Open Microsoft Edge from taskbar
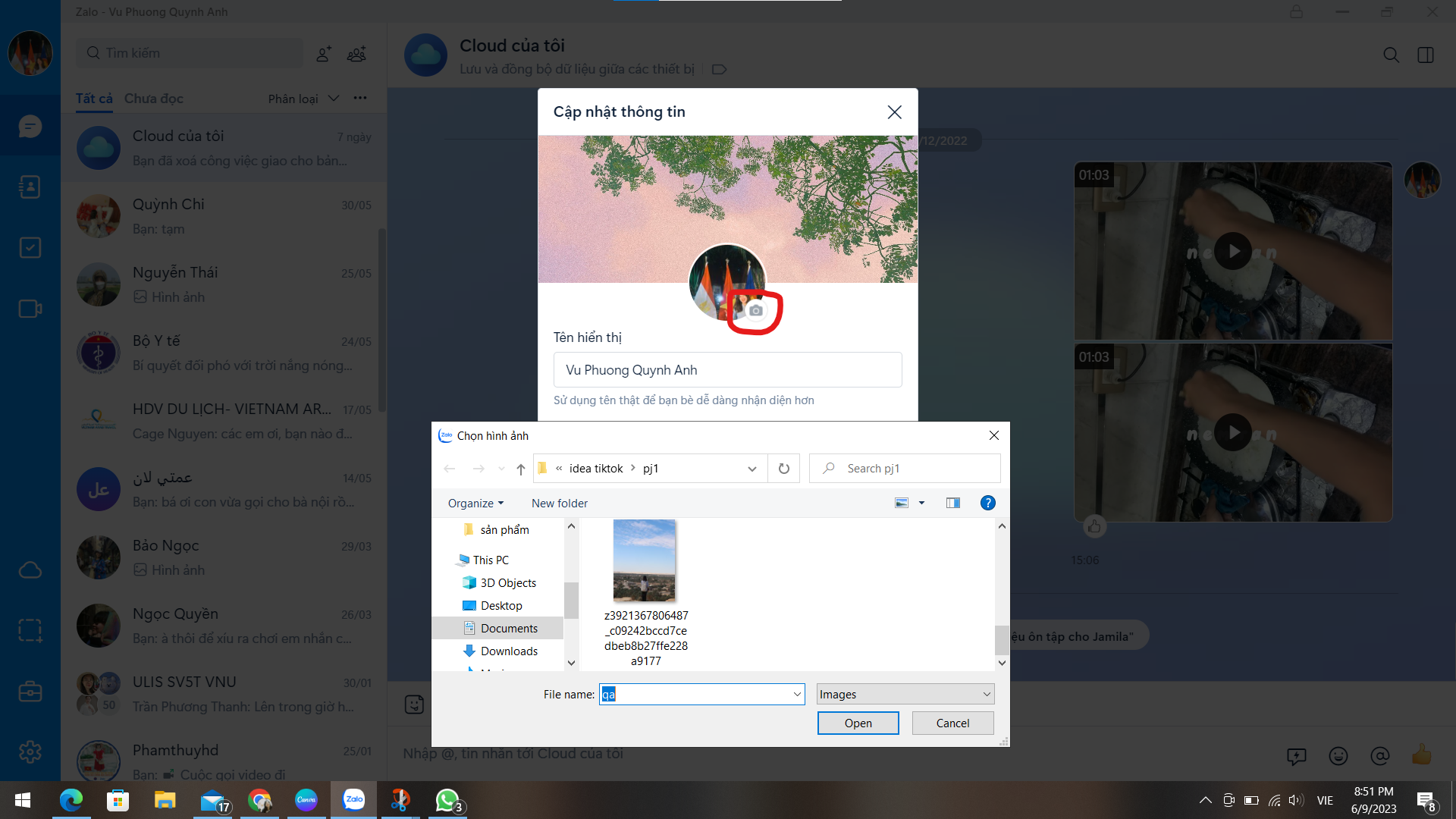 (x=71, y=800)
